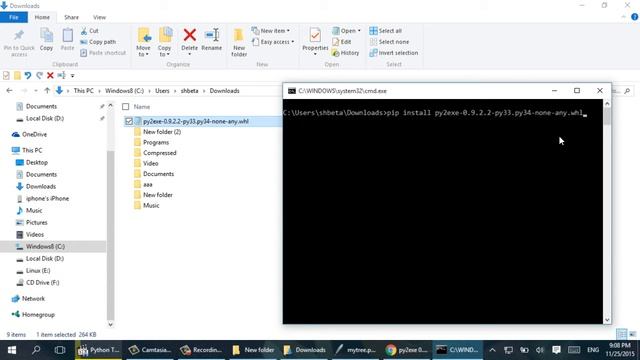The height and width of the screenshot is (360, 640).
Task: Open iphone's iPhone in navigation pane
Action: (47, 198)
